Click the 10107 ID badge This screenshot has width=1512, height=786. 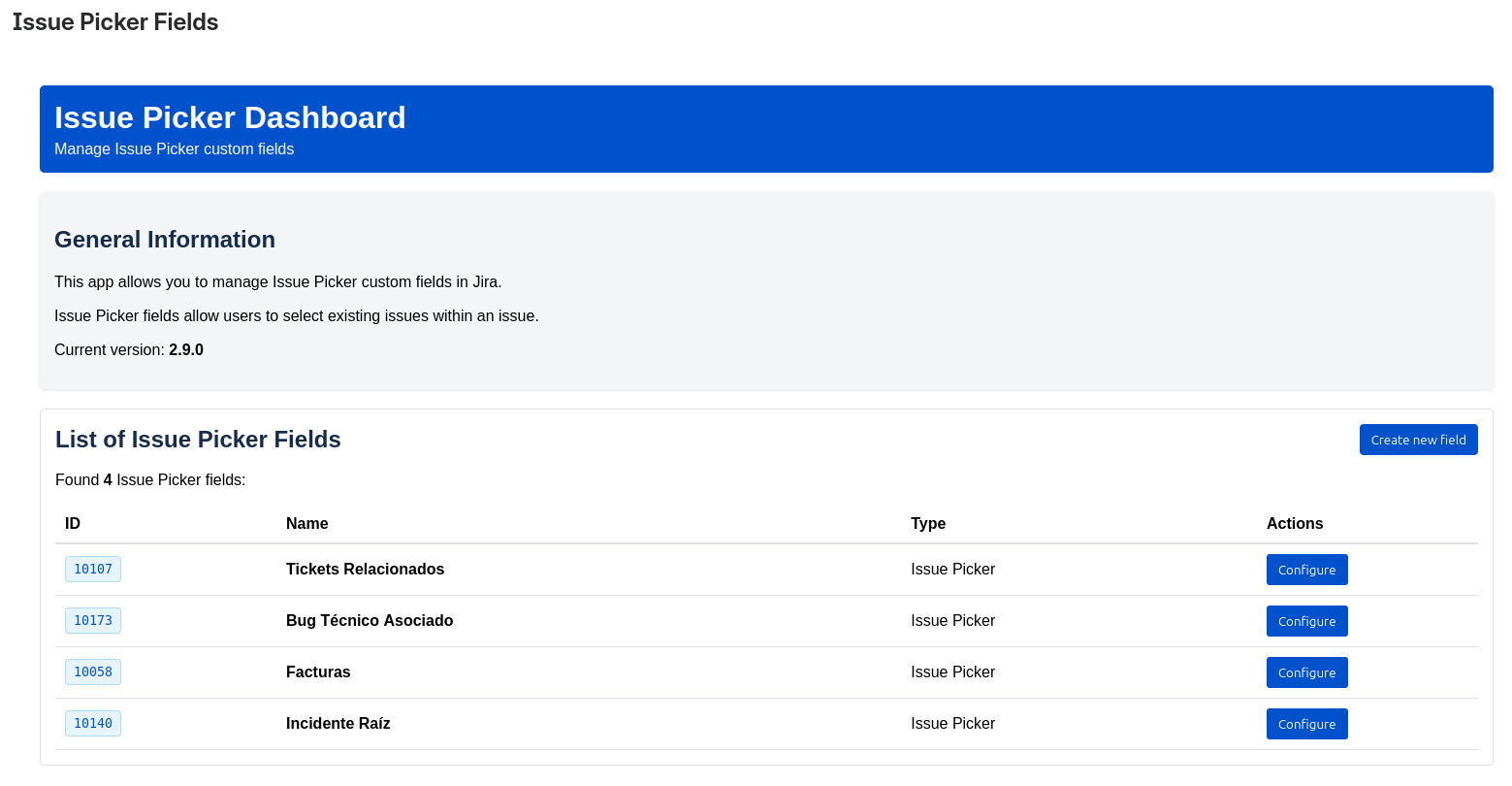tap(93, 569)
